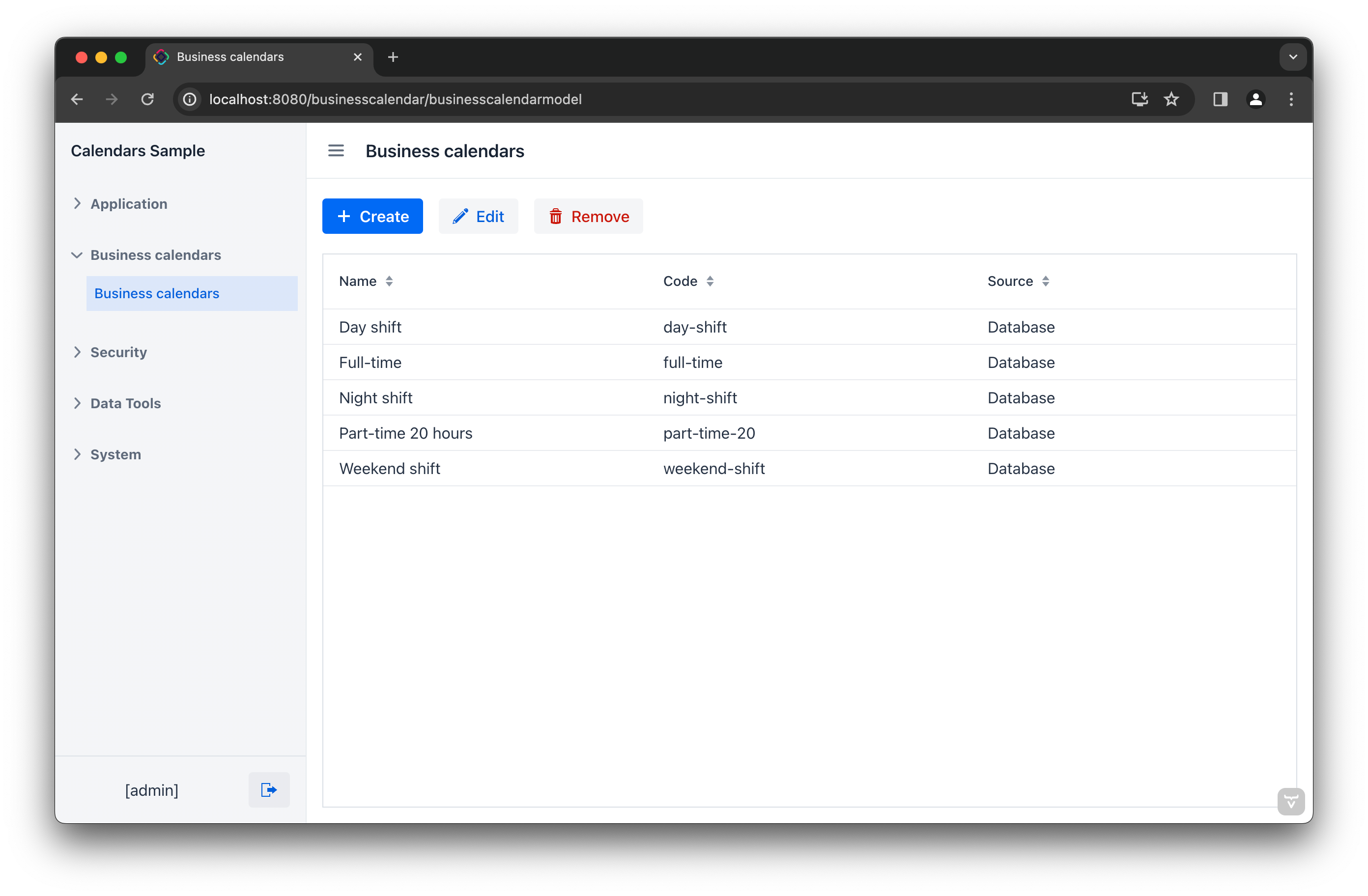Reload the current page
Screen dimensions: 1368x896
(x=148, y=99)
